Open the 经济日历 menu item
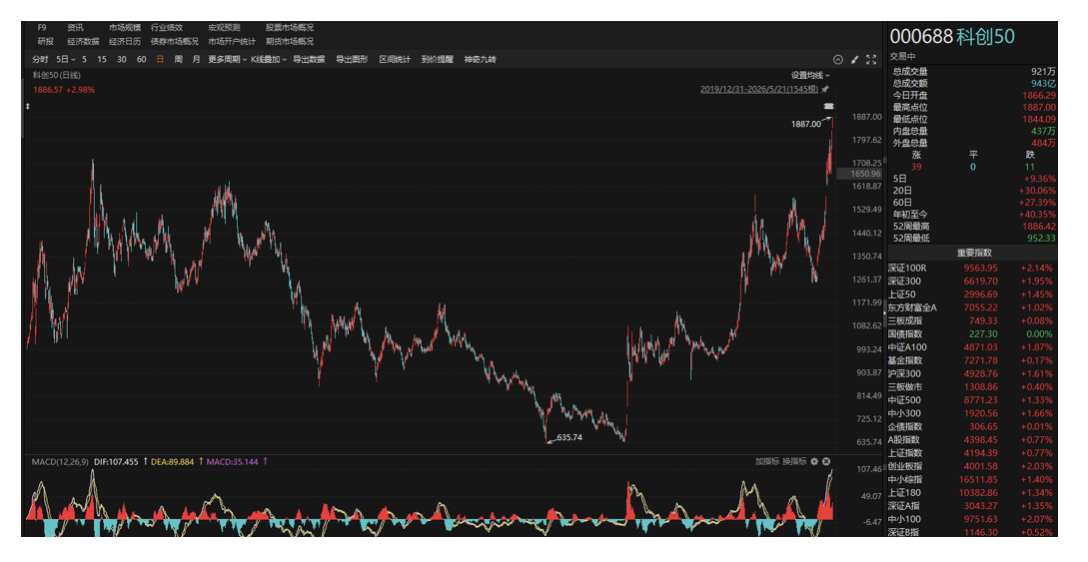The height and width of the screenshot is (562, 1088). (125, 42)
